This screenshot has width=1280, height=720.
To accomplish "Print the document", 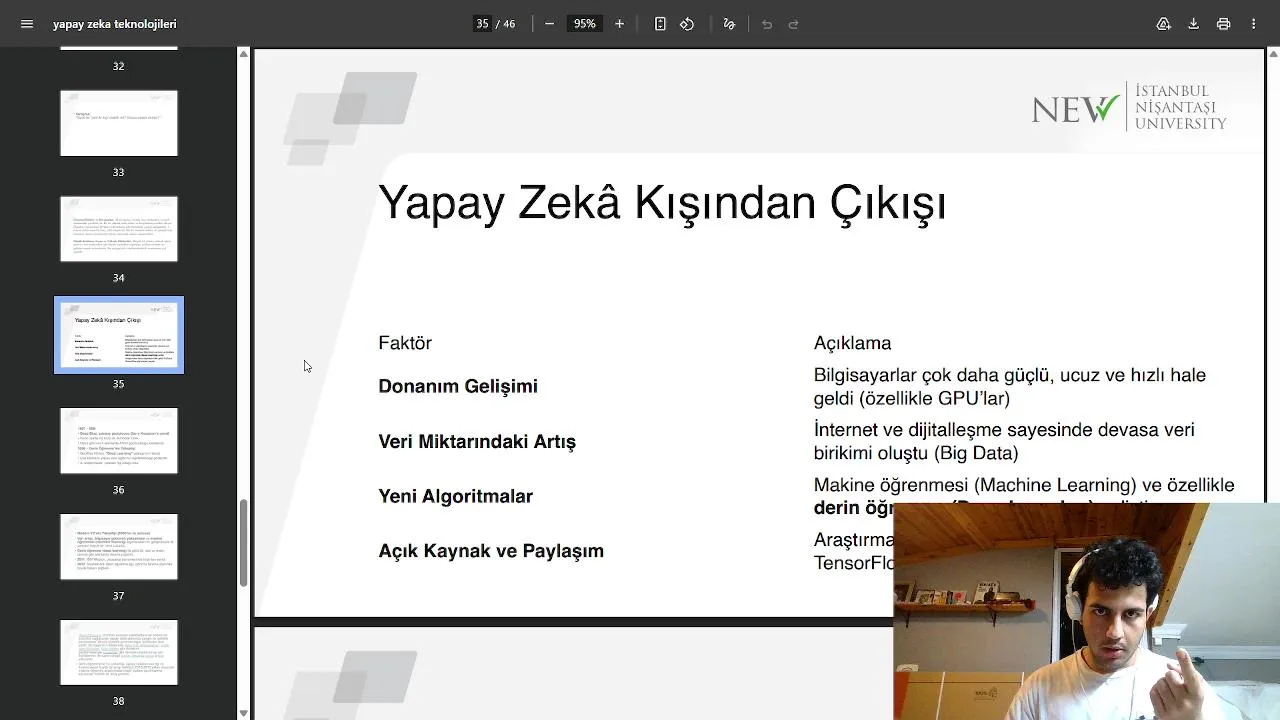I will (x=1223, y=24).
